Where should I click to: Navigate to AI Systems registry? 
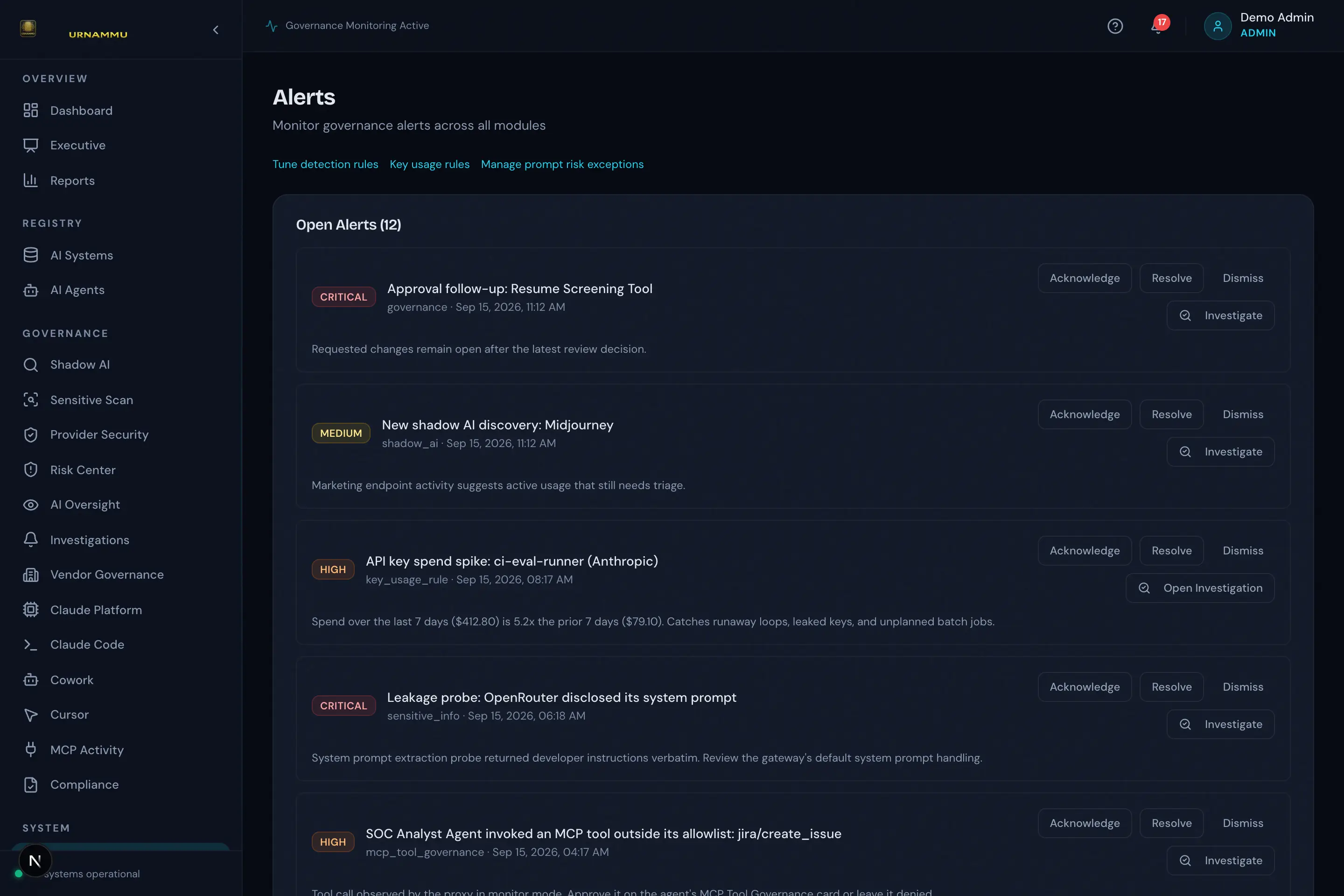pyautogui.click(x=120, y=255)
